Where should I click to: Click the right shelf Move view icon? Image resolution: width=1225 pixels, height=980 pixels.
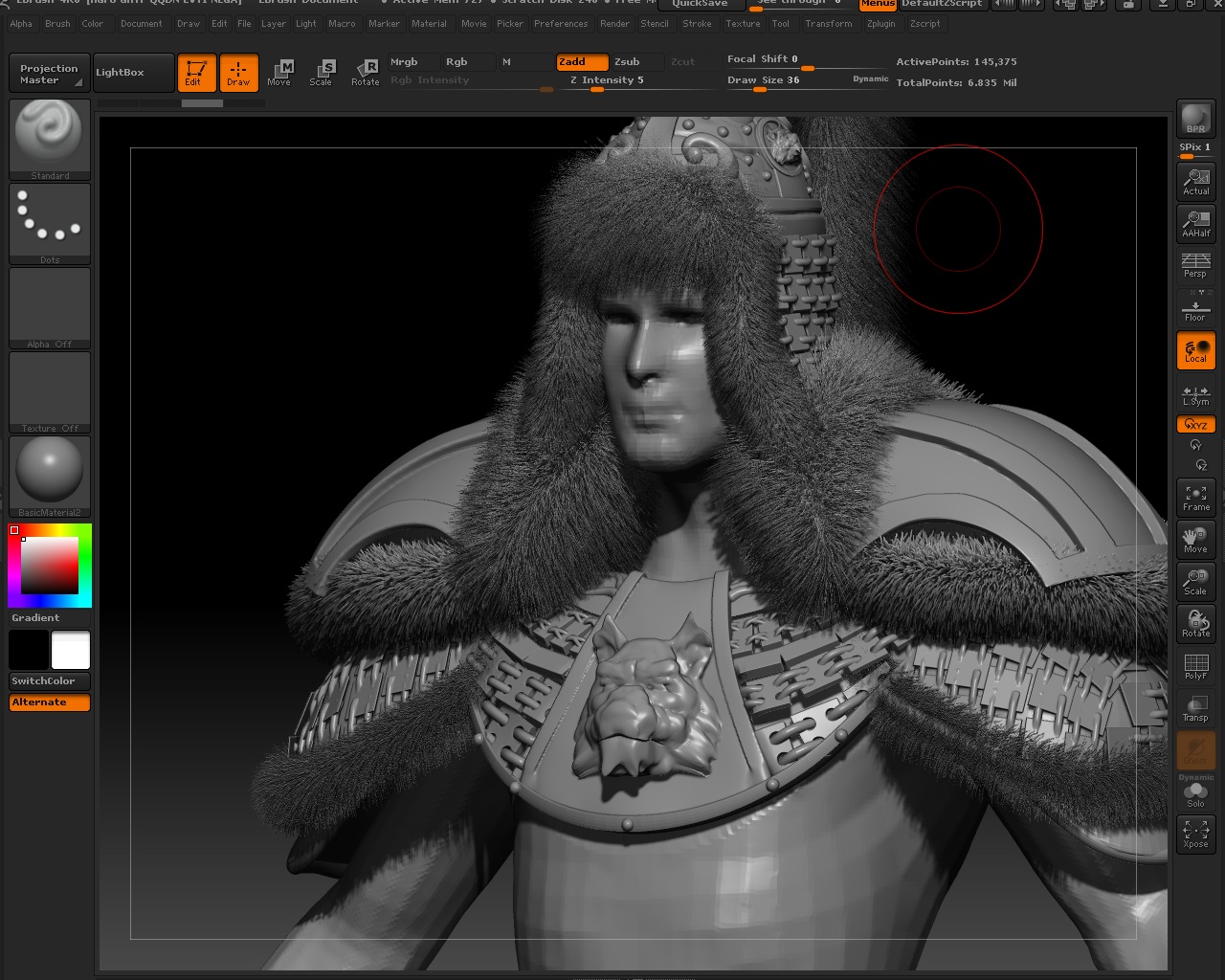(1195, 540)
